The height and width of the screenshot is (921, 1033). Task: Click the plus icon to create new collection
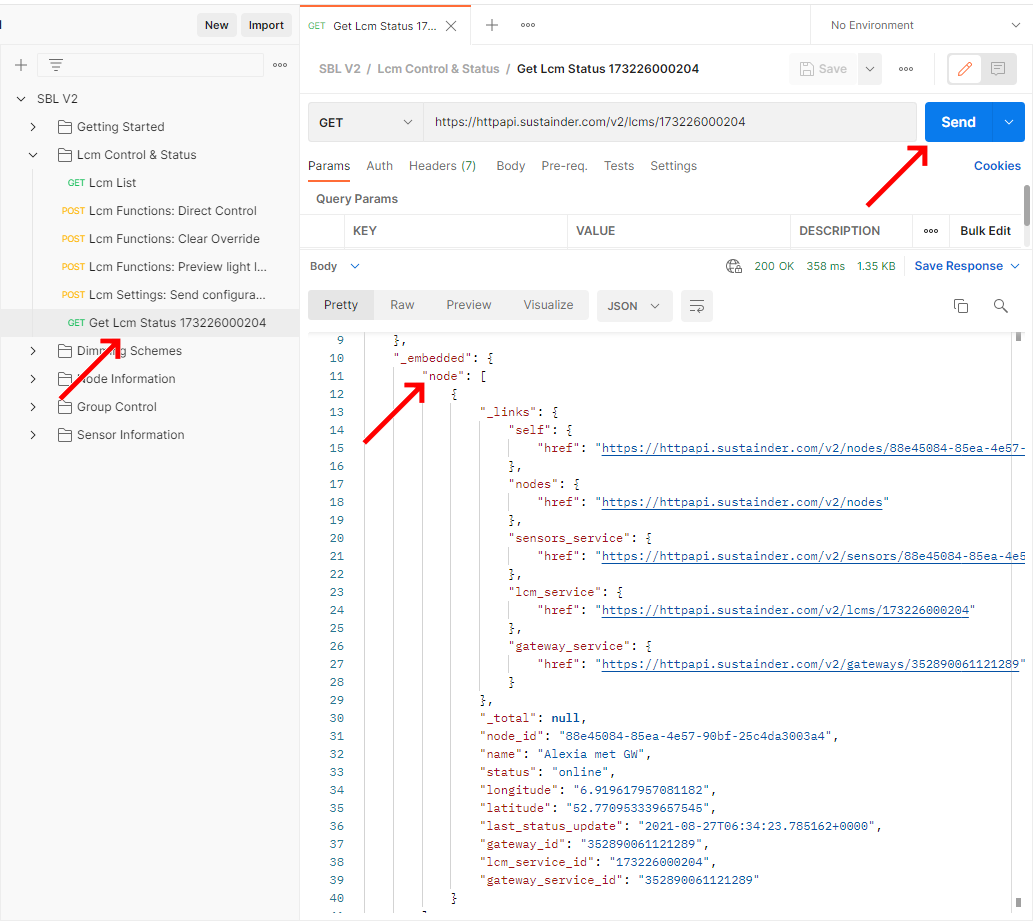[x=20, y=64]
